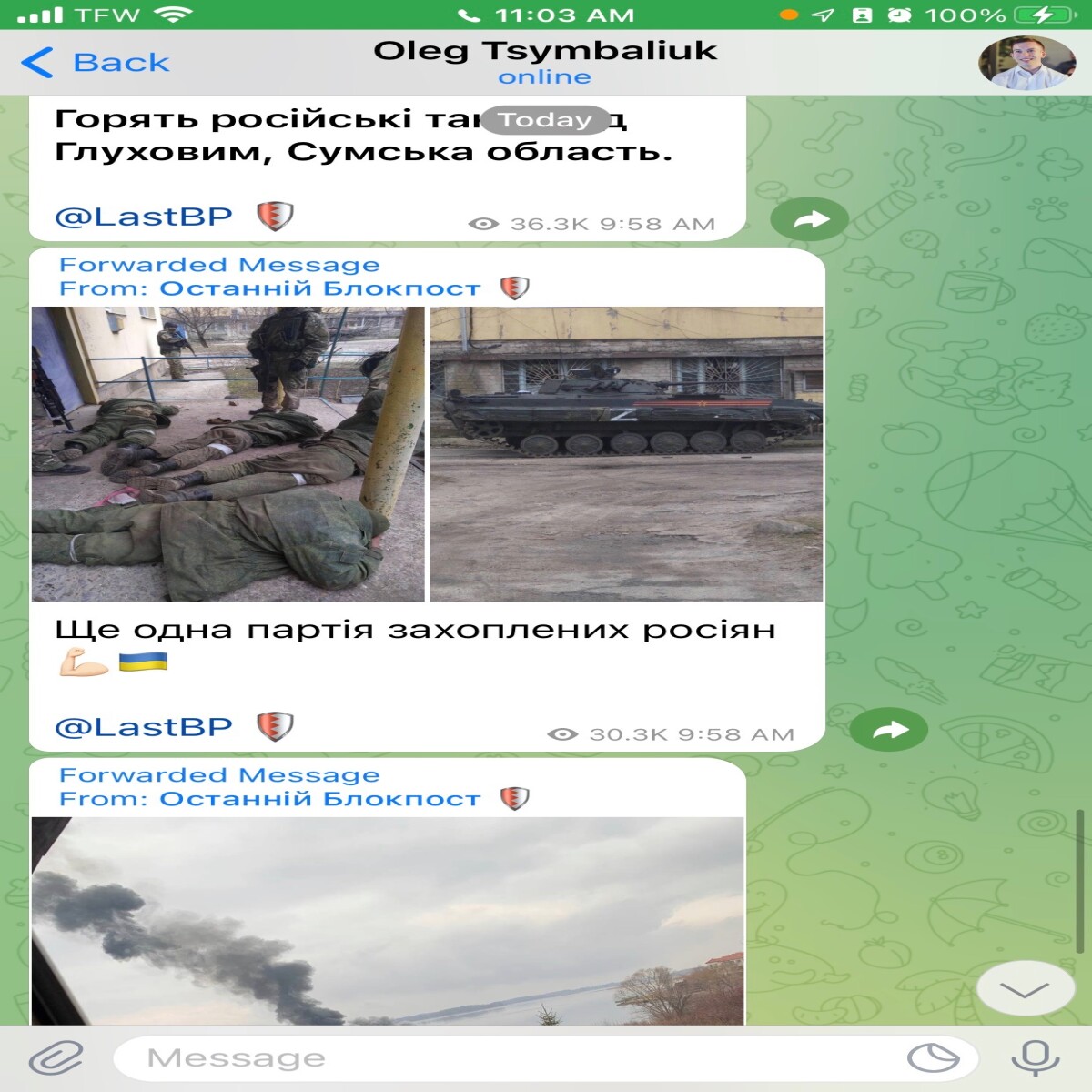Viewport: 1092px width, 1092px height.
Task: Open Останній Блокпост source above the smoke photo
Action: (x=319, y=799)
